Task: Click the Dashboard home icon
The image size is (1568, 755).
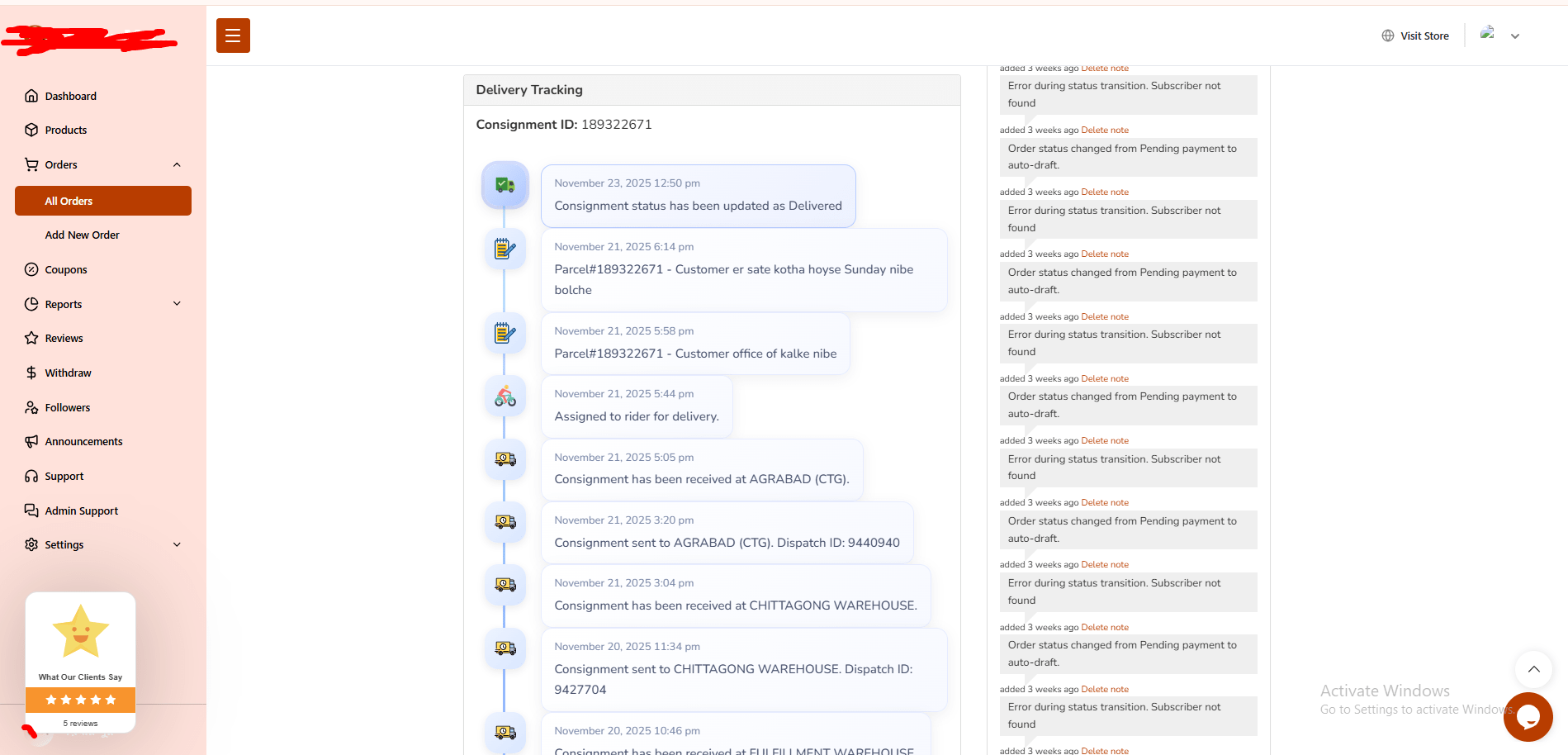Action: point(31,96)
